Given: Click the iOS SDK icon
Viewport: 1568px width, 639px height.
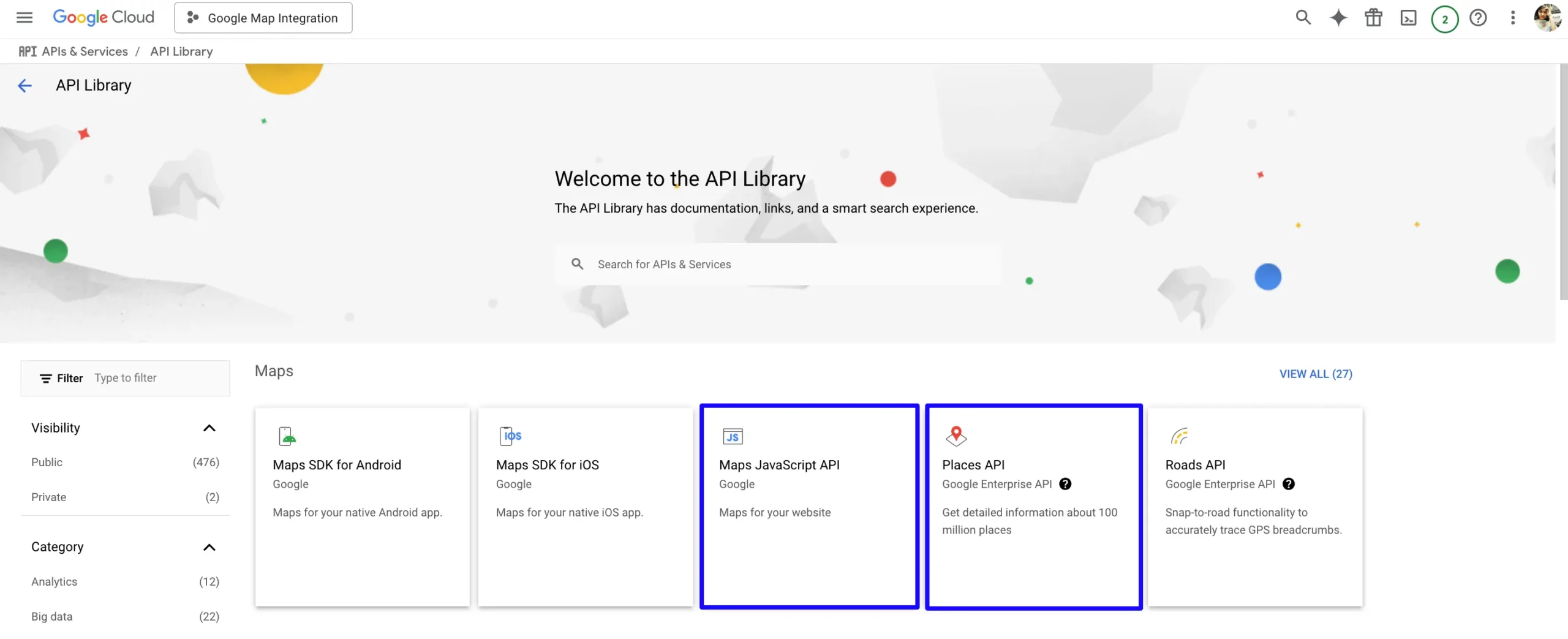Looking at the screenshot, I should pos(510,436).
